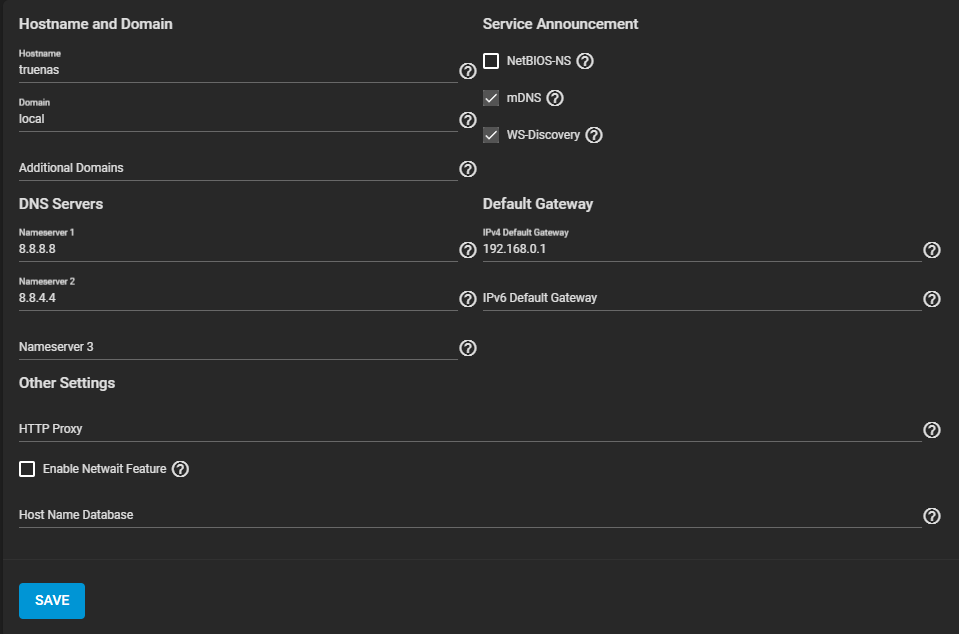
Task: Enable the NetBIOS-NS checkbox
Action: tap(491, 61)
